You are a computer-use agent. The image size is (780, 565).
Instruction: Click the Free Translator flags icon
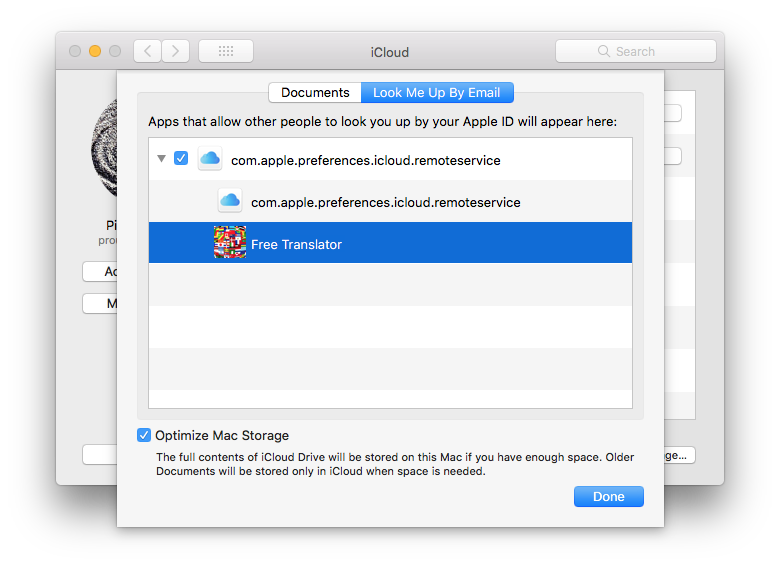click(230, 242)
